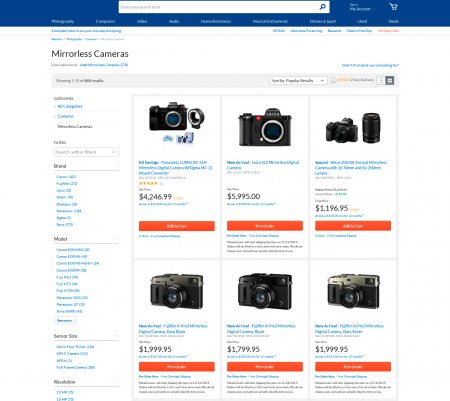
Task: Enable the 2-Day Delivery checkbox
Action: [x=333, y=80]
